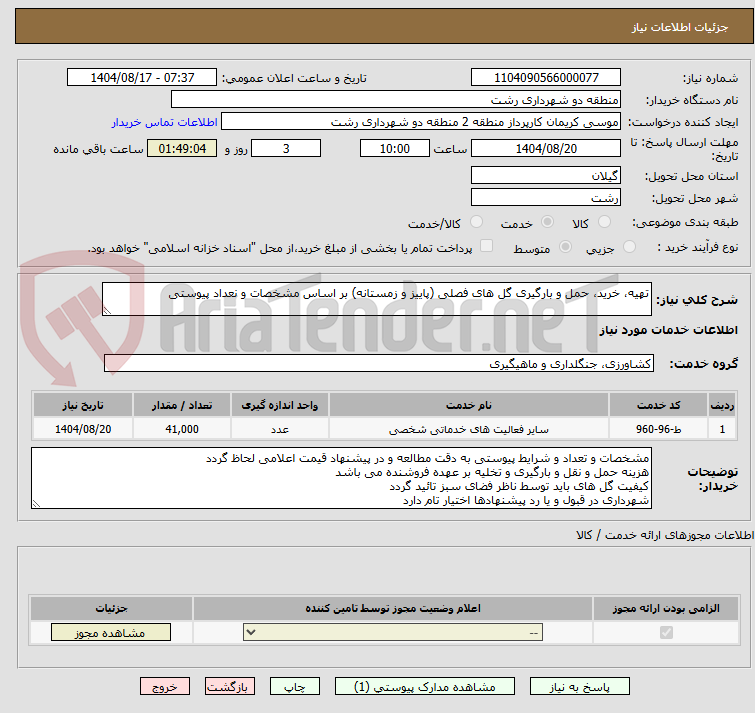Click the 'چاپ' print button
755x713 pixels.
click(295, 687)
